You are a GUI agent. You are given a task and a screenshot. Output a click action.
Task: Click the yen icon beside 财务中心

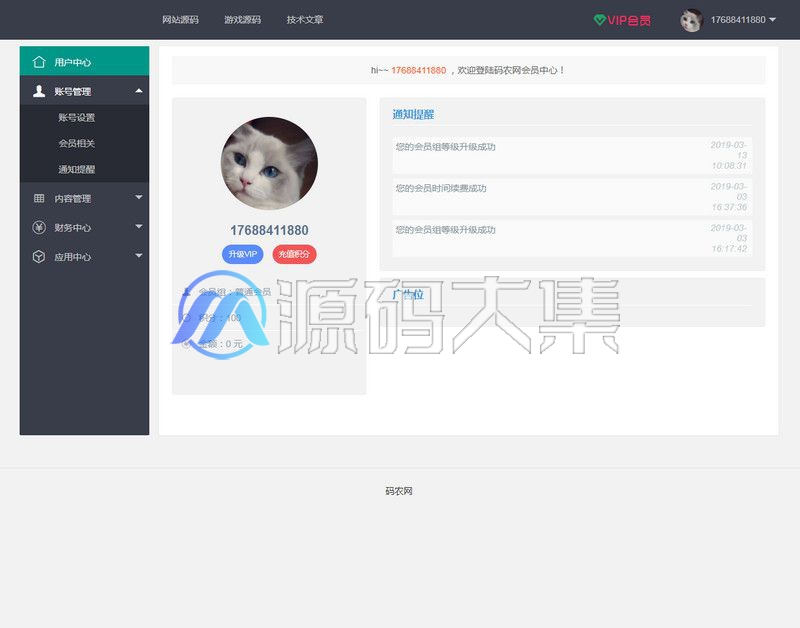coord(39,228)
